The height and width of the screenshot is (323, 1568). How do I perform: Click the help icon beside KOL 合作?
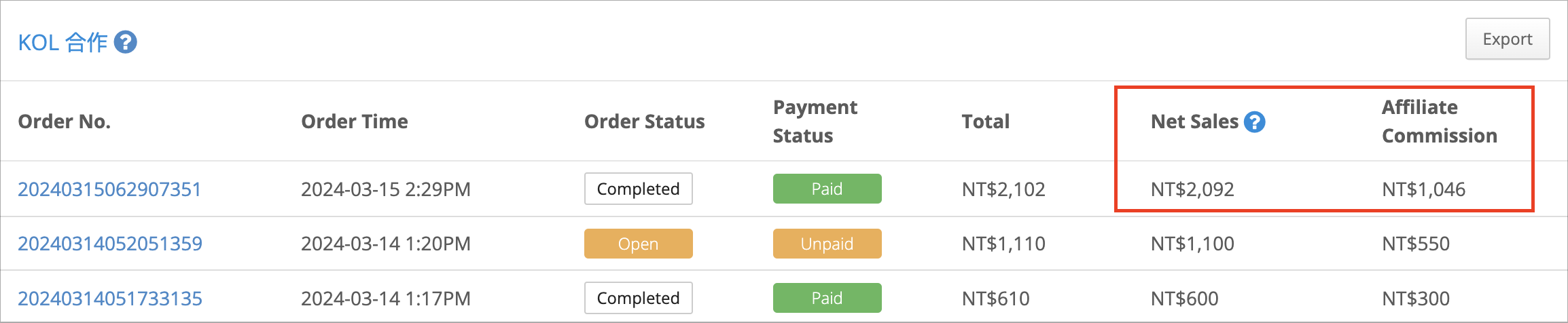tap(125, 42)
